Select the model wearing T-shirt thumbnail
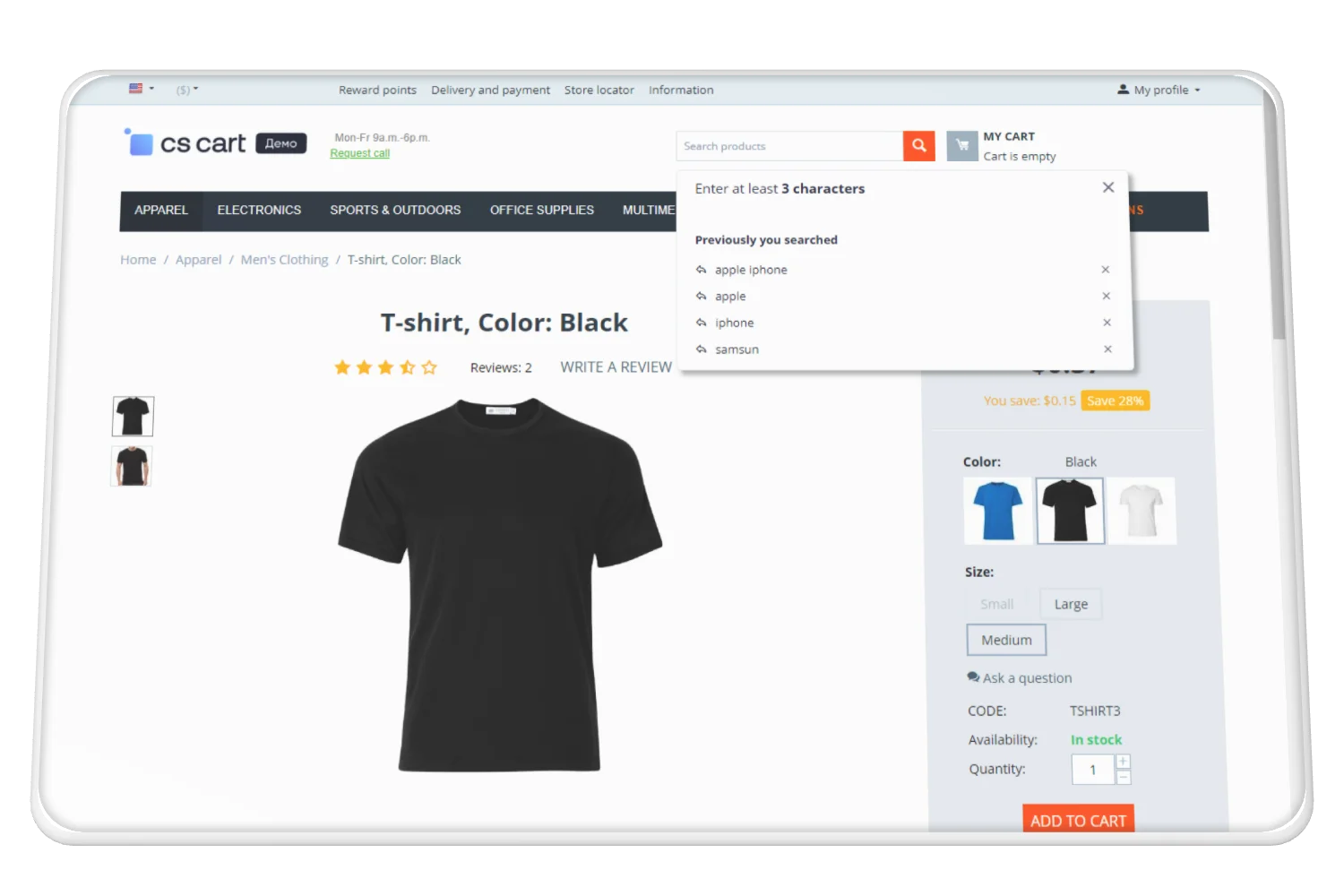 click(132, 466)
